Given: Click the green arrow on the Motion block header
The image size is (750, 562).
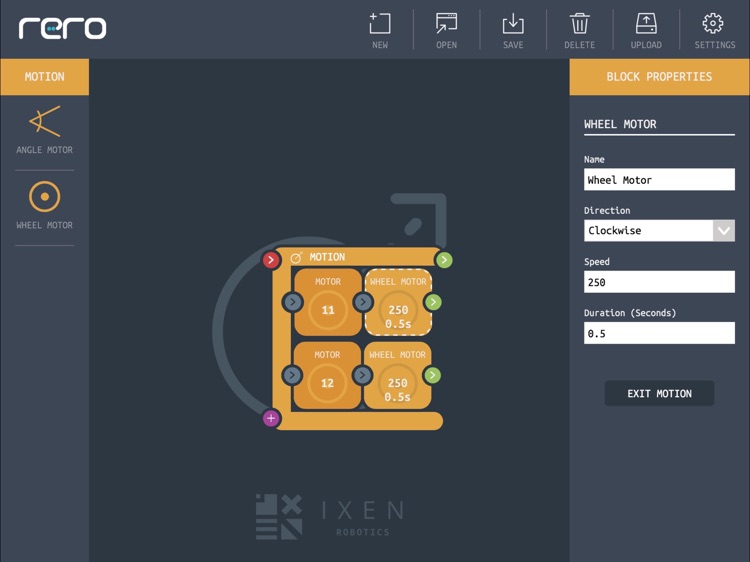Looking at the screenshot, I should (444, 260).
